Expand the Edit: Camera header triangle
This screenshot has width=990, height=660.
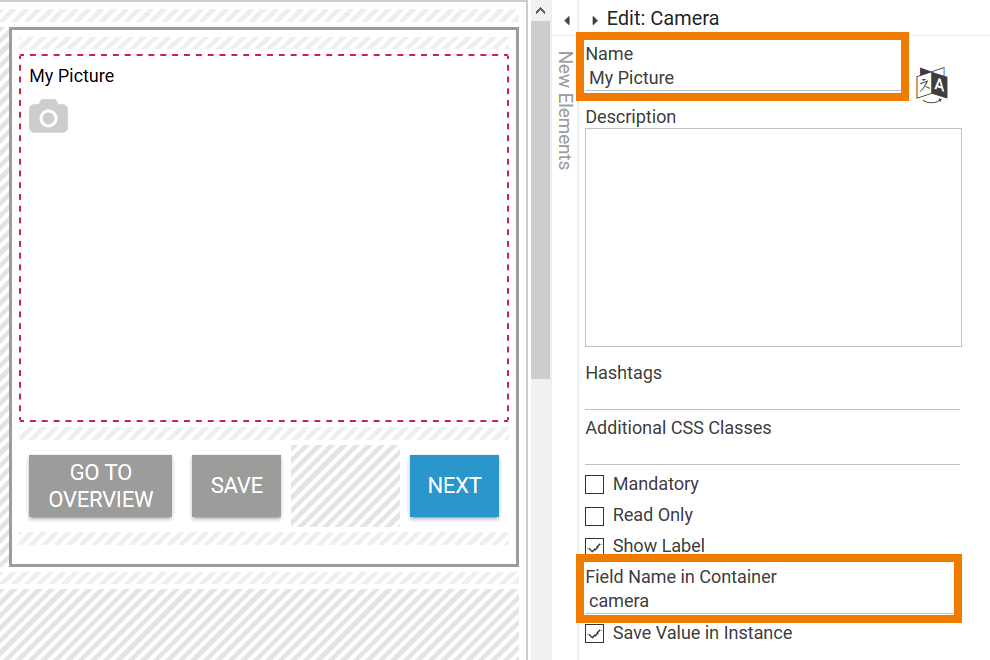point(595,20)
